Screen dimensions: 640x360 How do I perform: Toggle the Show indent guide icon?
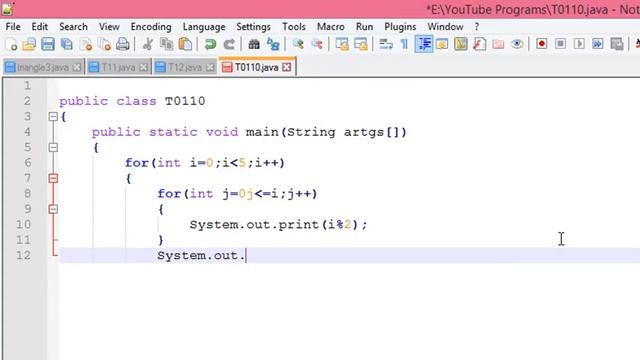[x=424, y=44]
